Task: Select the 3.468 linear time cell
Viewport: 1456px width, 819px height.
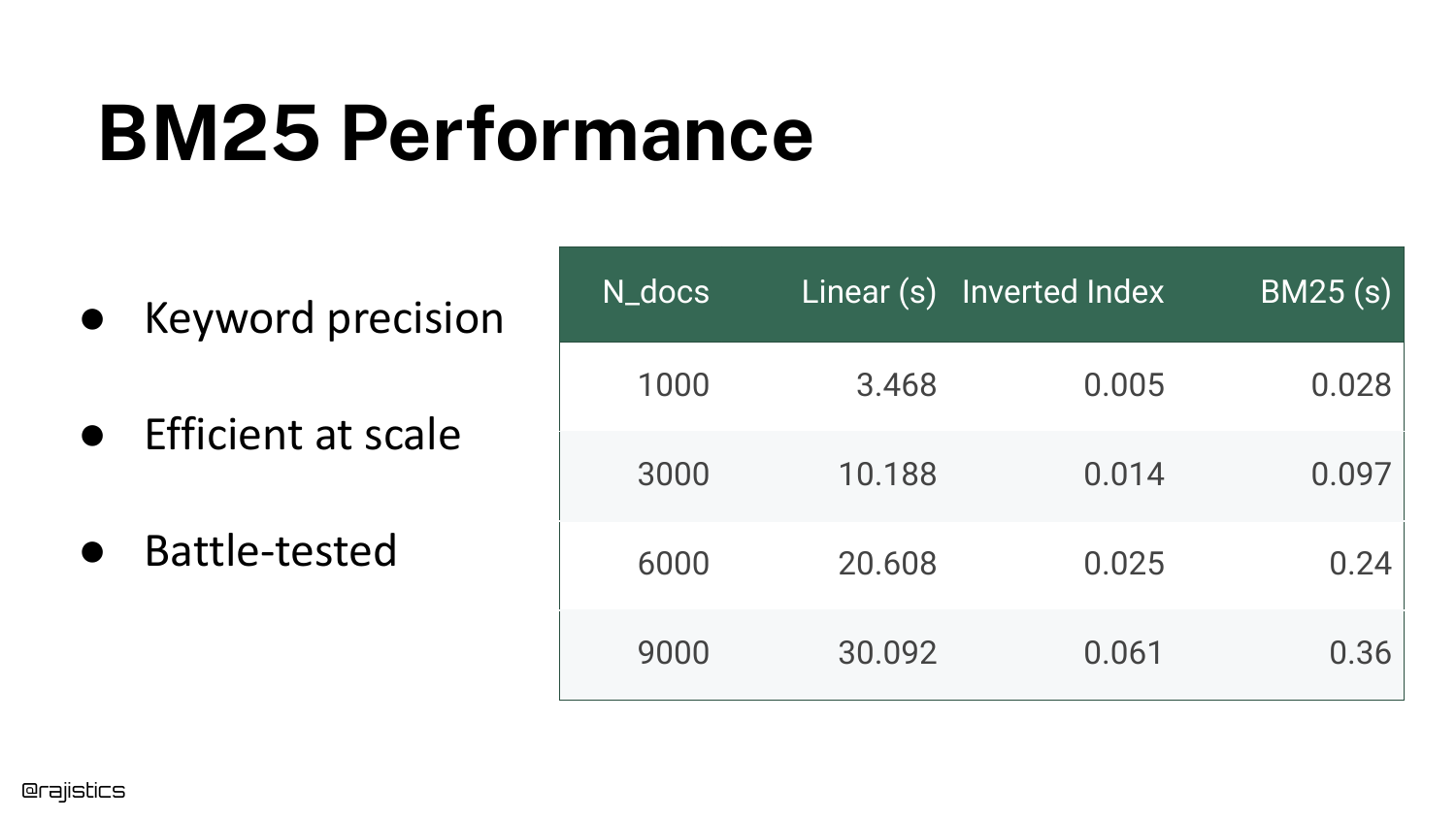Action: coord(895,385)
